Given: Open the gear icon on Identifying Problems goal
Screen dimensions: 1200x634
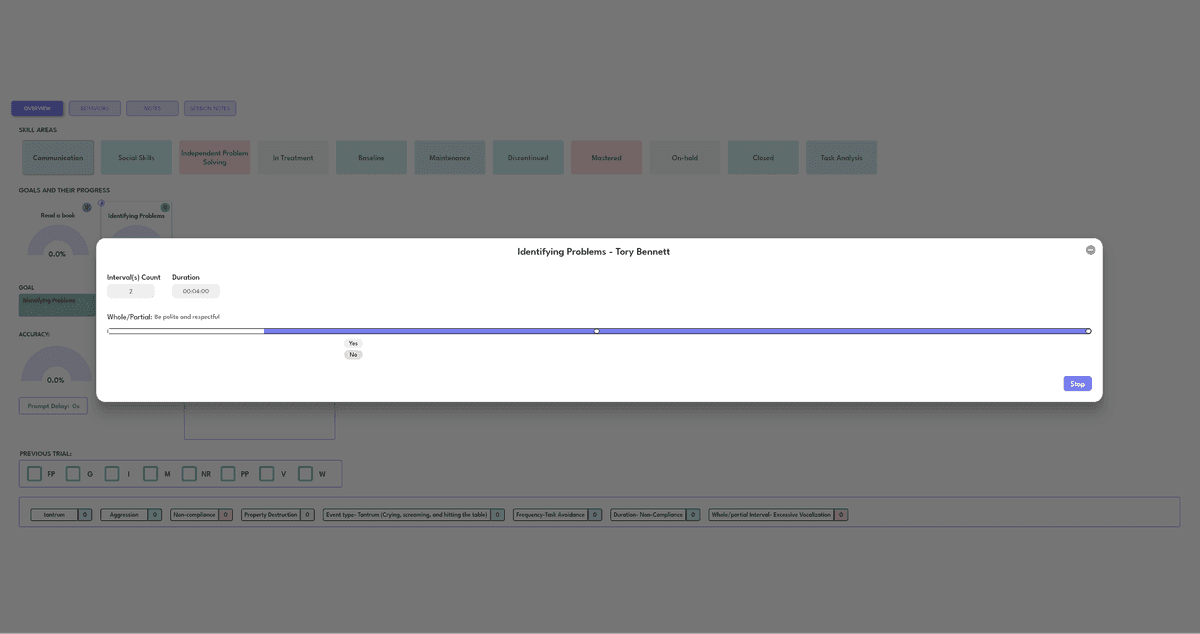Looking at the screenshot, I should pyautogui.click(x=165, y=207).
